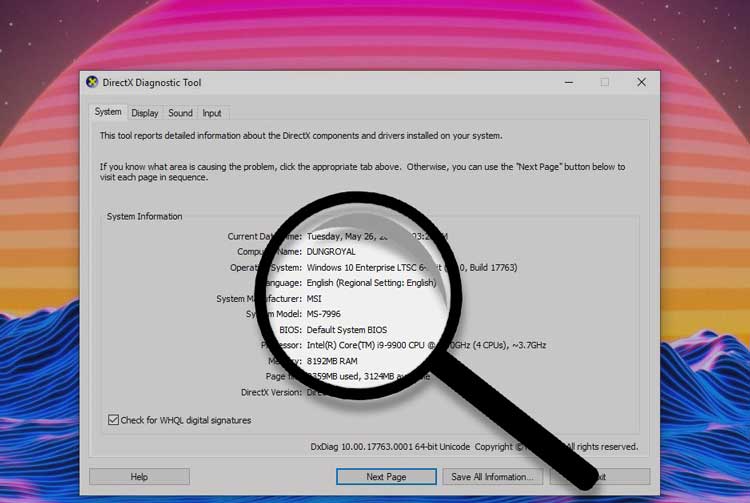750x503 pixels.
Task: Click the Next Page button
Action: tap(386, 477)
